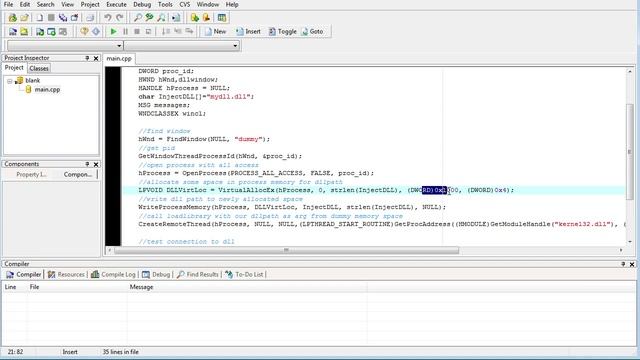Open the File menu
This screenshot has width=640, height=360.
(8, 4)
